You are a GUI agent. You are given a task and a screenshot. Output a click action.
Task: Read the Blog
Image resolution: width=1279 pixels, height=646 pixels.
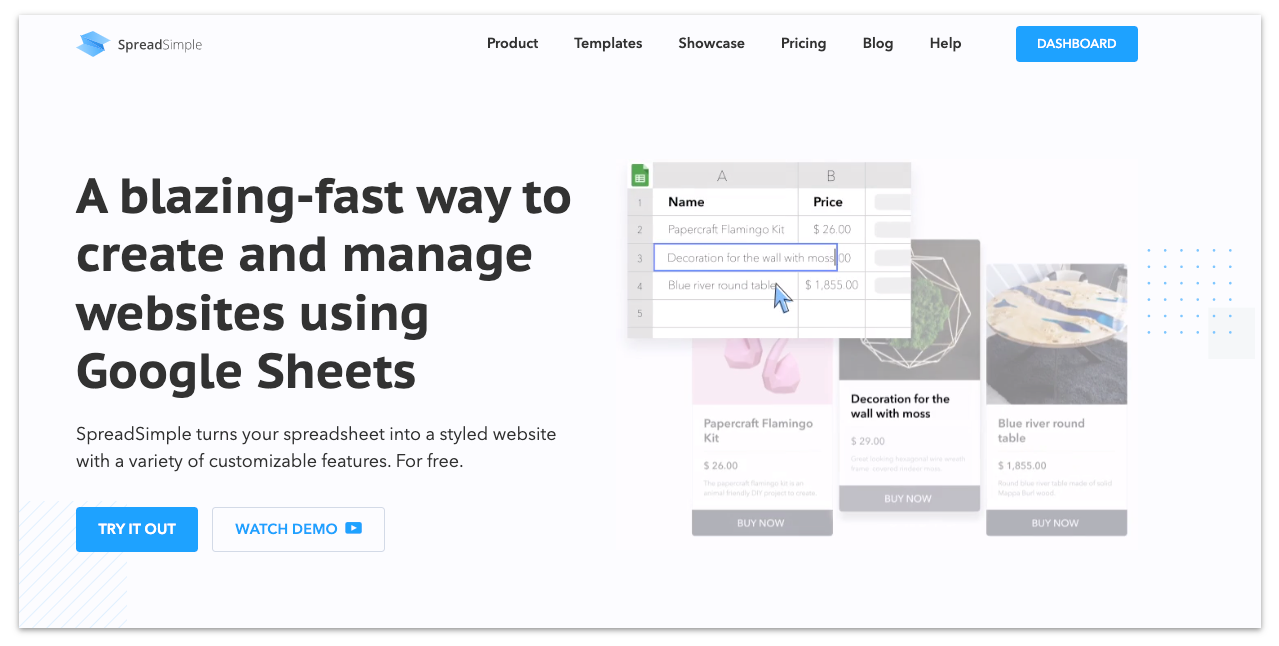[877, 43]
